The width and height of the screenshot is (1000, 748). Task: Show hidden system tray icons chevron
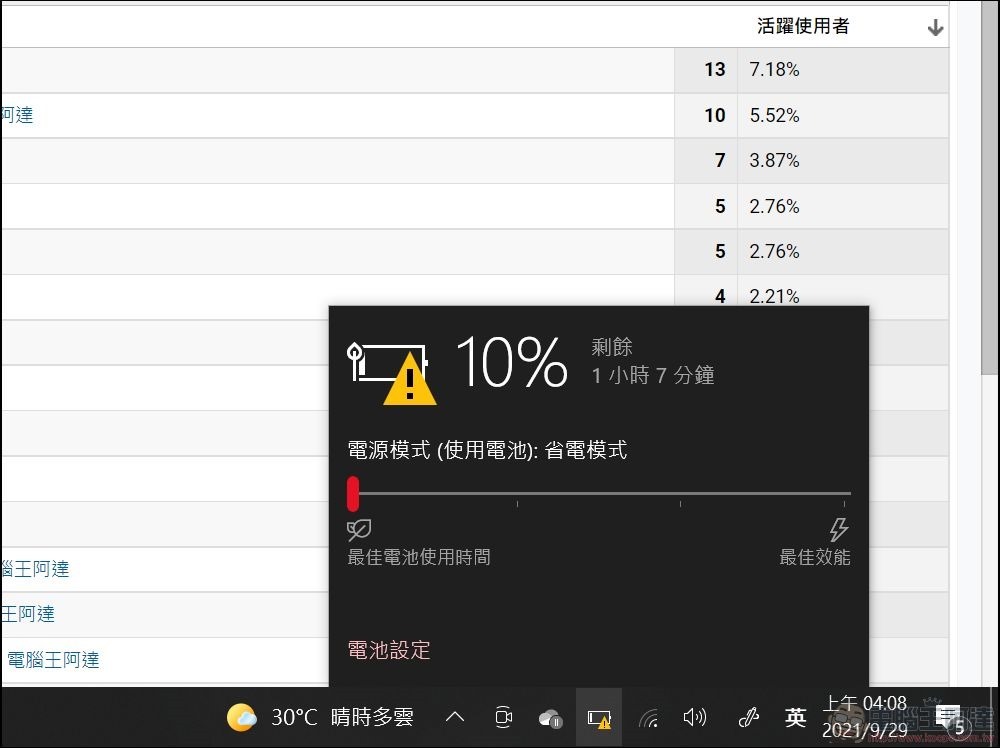coord(455,717)
